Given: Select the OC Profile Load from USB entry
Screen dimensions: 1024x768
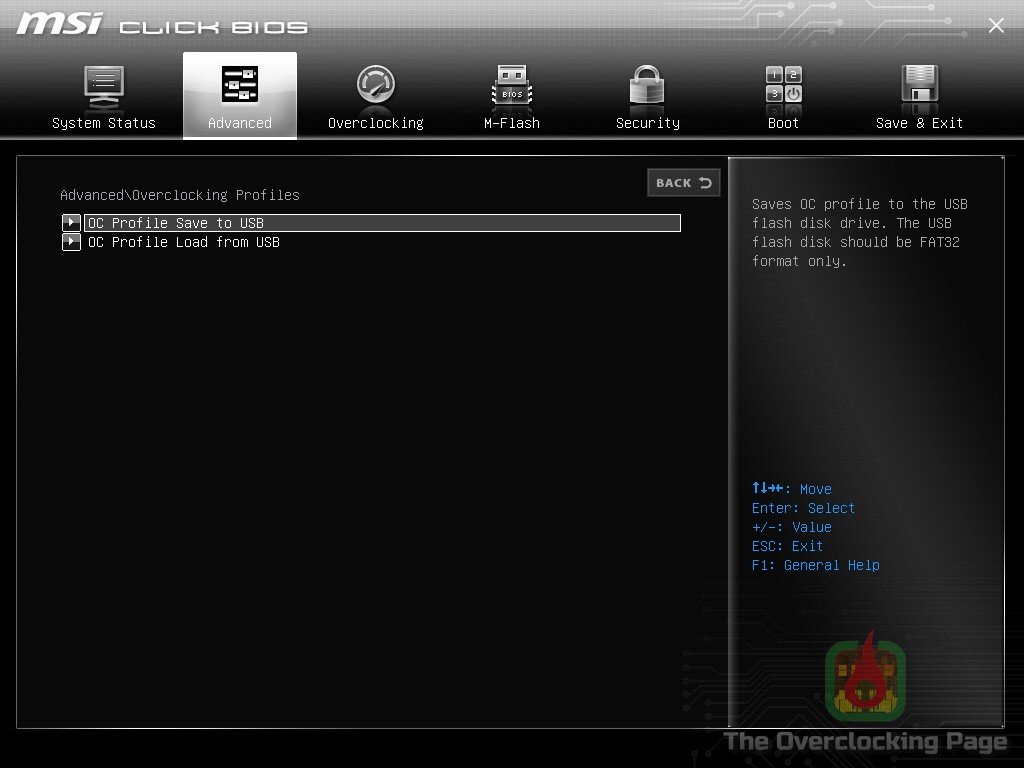Looking at the screenshot, I should tap(184, 242).
